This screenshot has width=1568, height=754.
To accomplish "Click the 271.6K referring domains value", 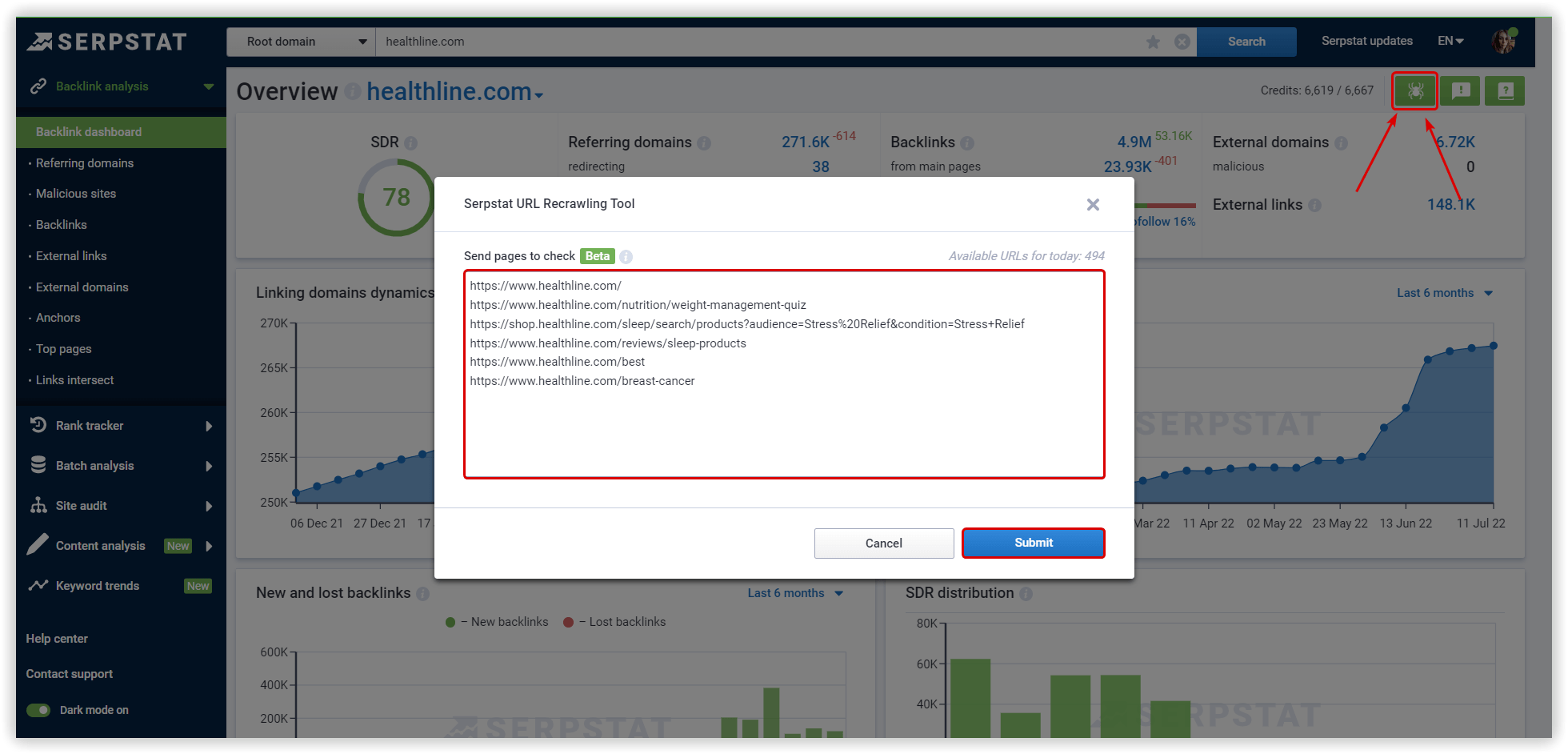I will coord(806,142).
